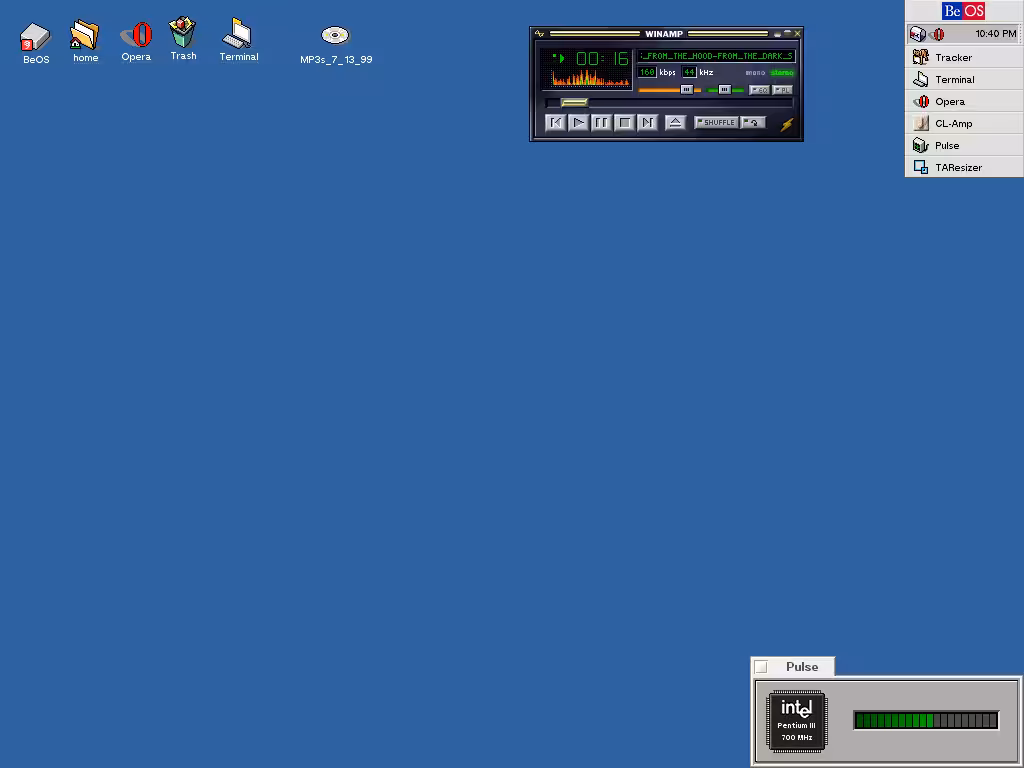The width and height of the screenshot is (1024, 768).
Task: Click the lightning bolt icon in Winamp
Action: pyautogui.click(x=787, y=124)
